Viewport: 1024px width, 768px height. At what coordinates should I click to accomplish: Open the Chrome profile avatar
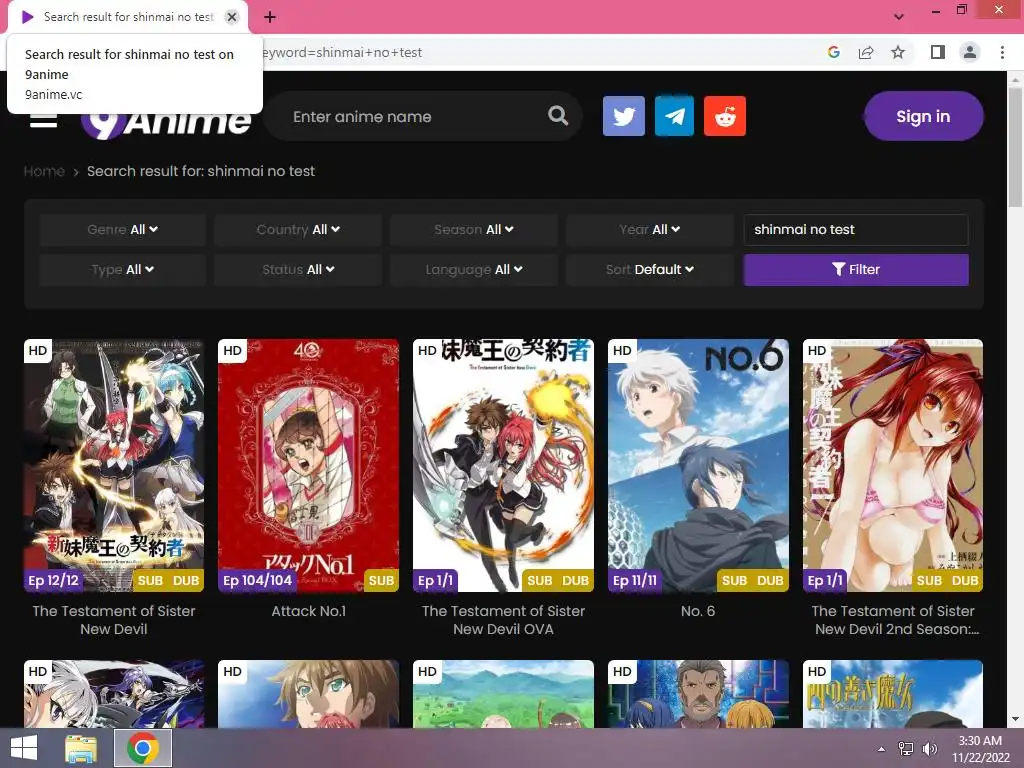point(970,52)
